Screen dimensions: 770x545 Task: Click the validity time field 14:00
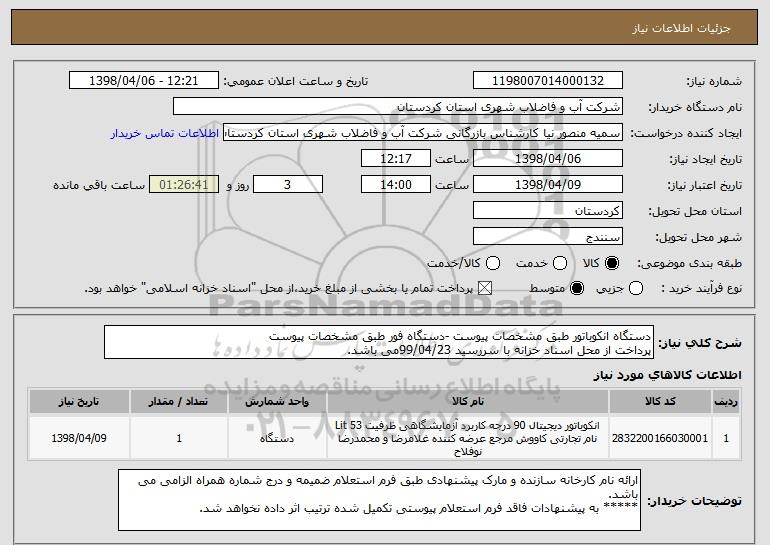click(x=396, y=185)
